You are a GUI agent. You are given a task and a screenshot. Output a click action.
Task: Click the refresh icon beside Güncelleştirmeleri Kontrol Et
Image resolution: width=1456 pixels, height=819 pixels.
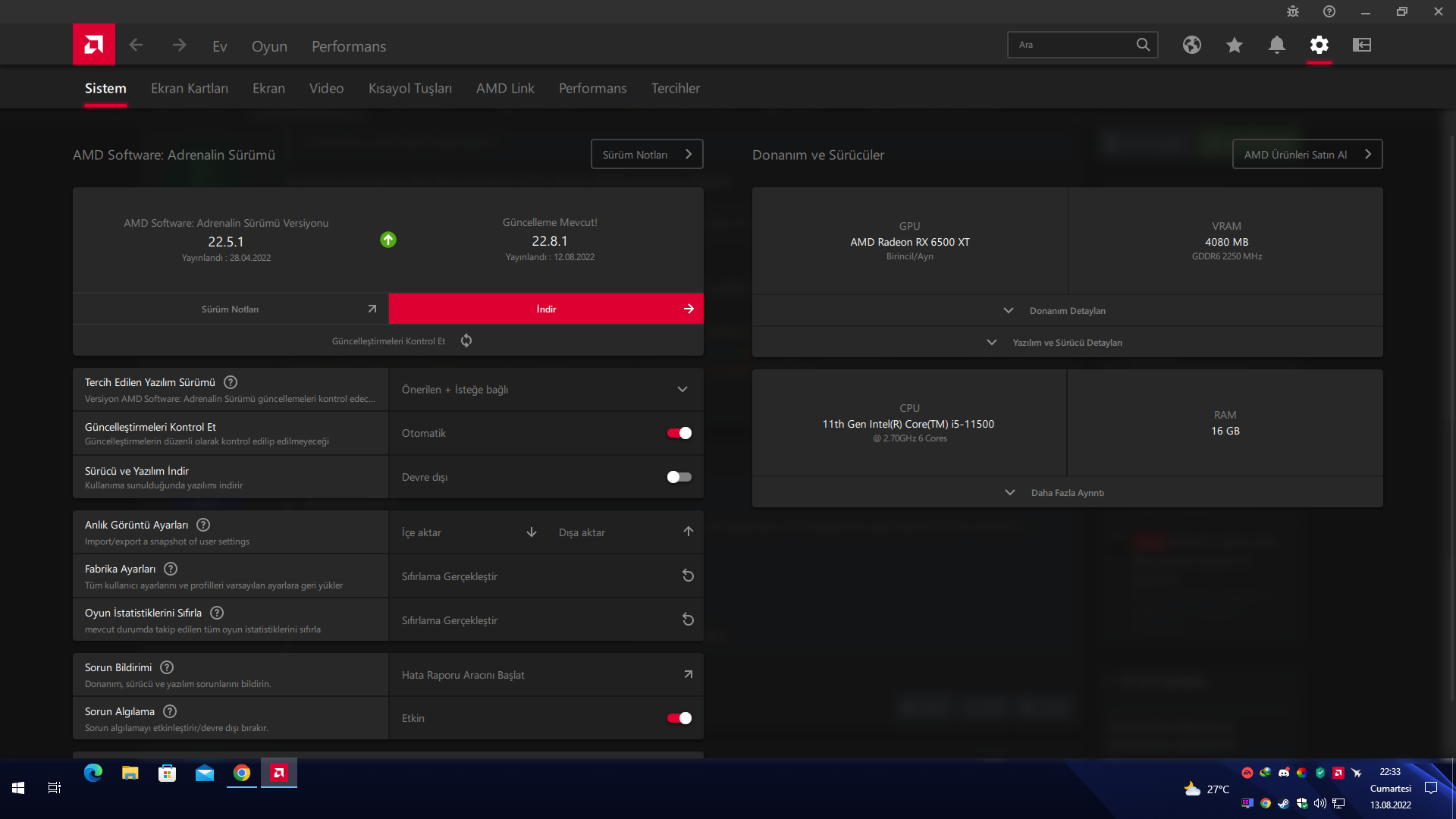466,340
